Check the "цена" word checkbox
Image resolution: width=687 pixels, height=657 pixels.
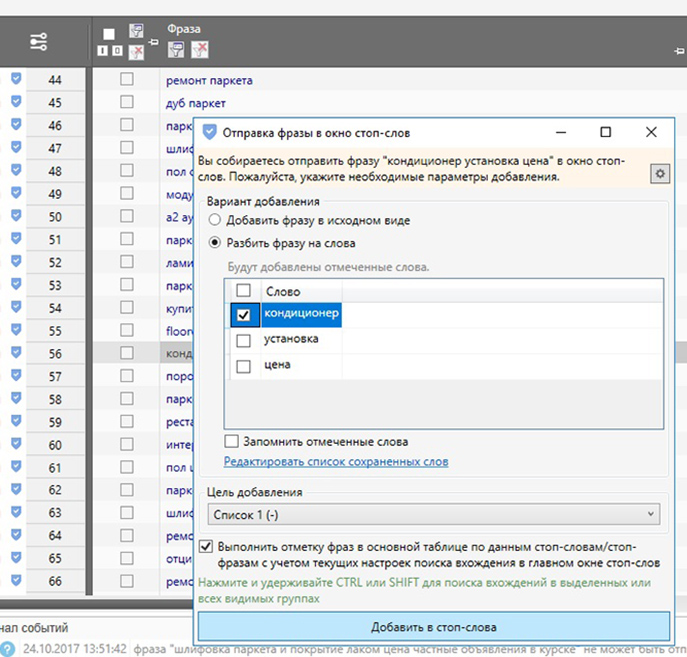[243, 366]
